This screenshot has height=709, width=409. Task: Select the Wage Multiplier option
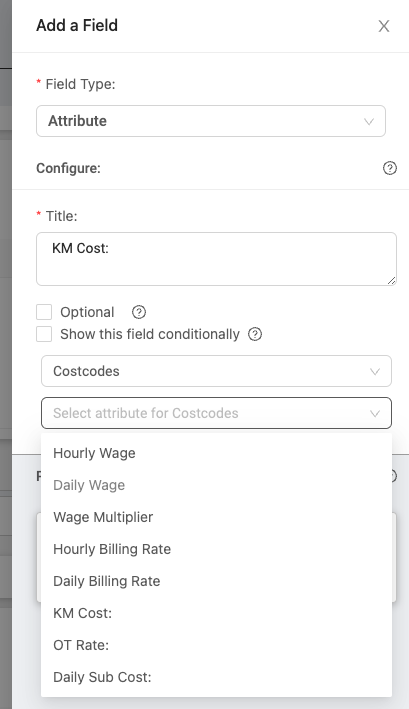[x=216, y=517]
